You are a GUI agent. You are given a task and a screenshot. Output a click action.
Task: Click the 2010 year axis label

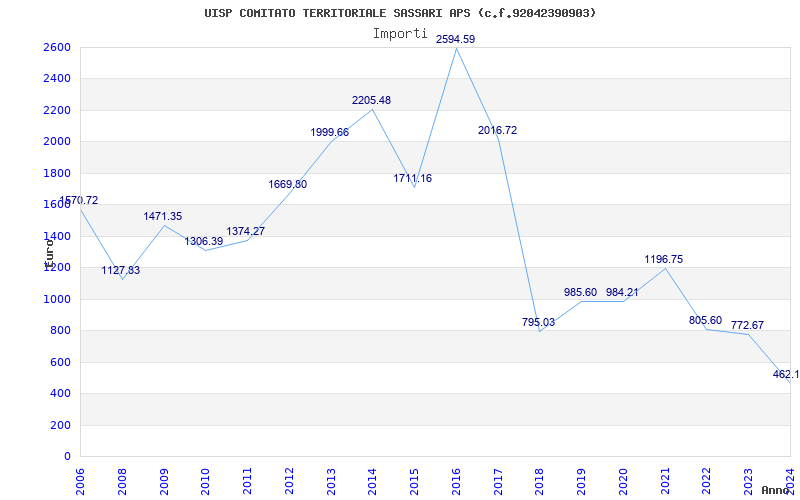click(206, 481)
